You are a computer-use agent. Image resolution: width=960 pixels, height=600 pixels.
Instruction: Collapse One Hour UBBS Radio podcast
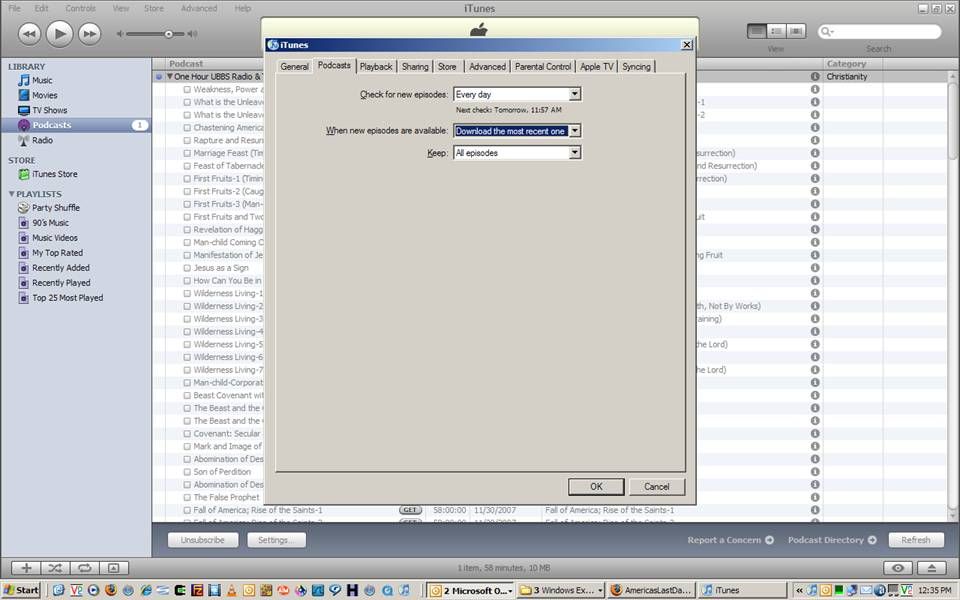pyautogui.click(x=170, y=77)
